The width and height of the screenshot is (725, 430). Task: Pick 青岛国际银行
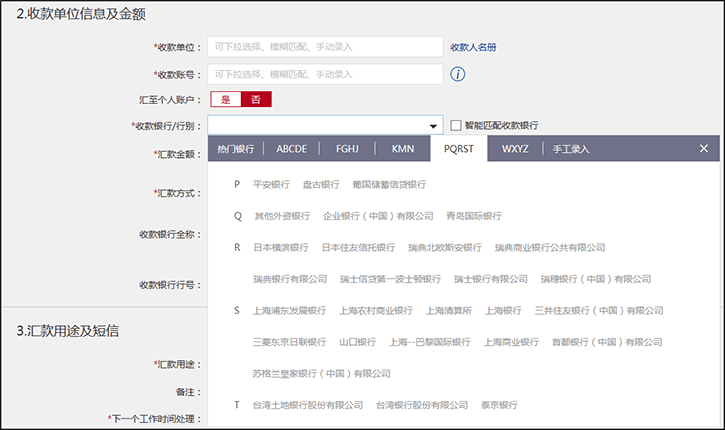473,216
